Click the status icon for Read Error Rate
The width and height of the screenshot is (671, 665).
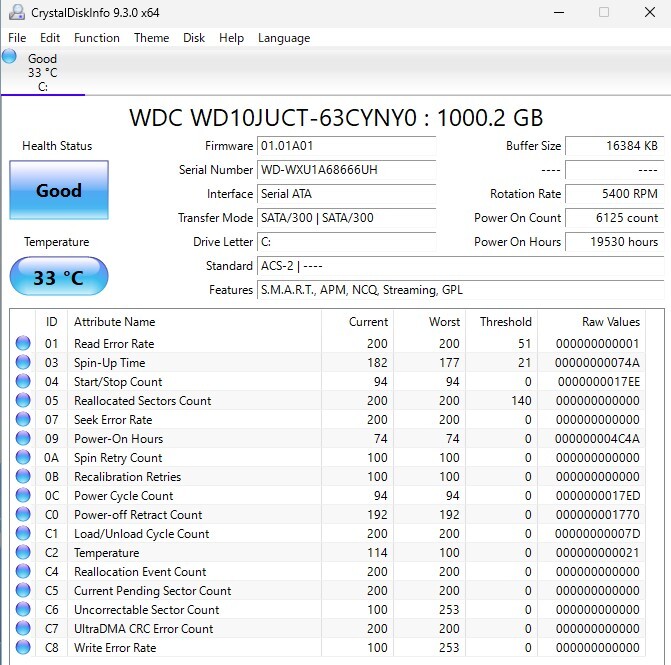coord(23,343)
